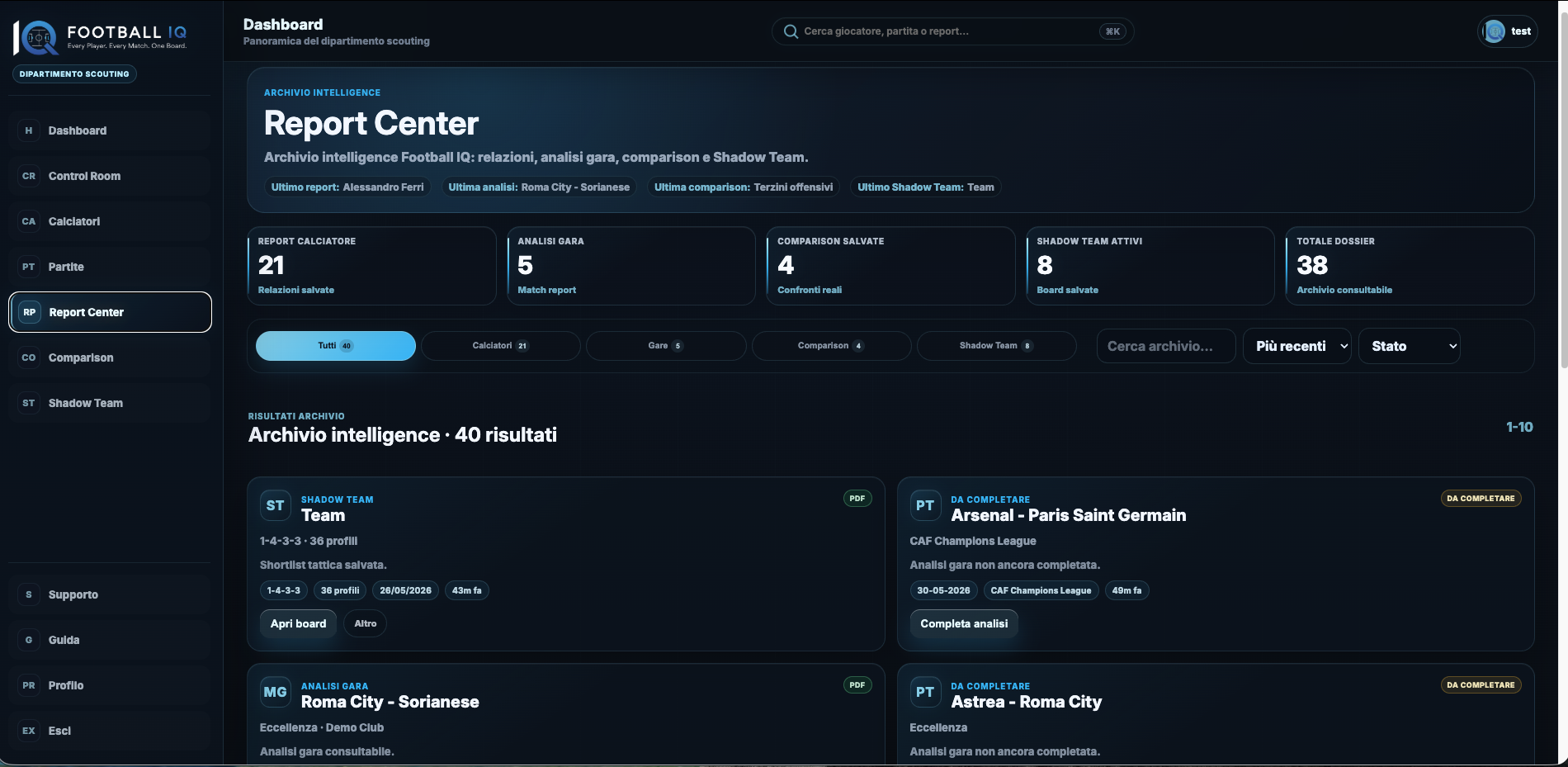Viewport: 1568px width, 767px height.
Task: Click the CO icon for Comparison
Action: [29, 357]
